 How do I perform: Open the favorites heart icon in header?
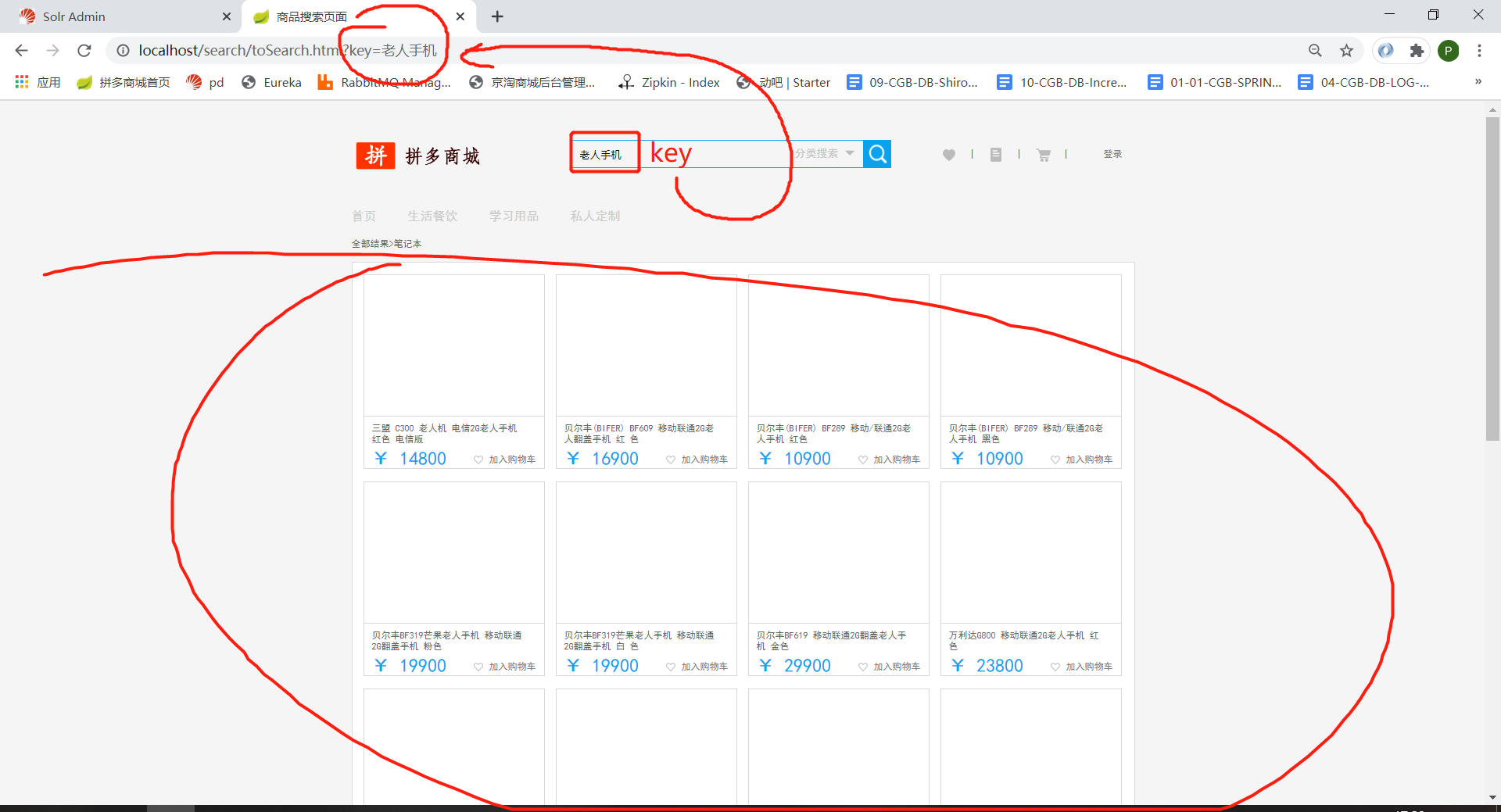949,155
